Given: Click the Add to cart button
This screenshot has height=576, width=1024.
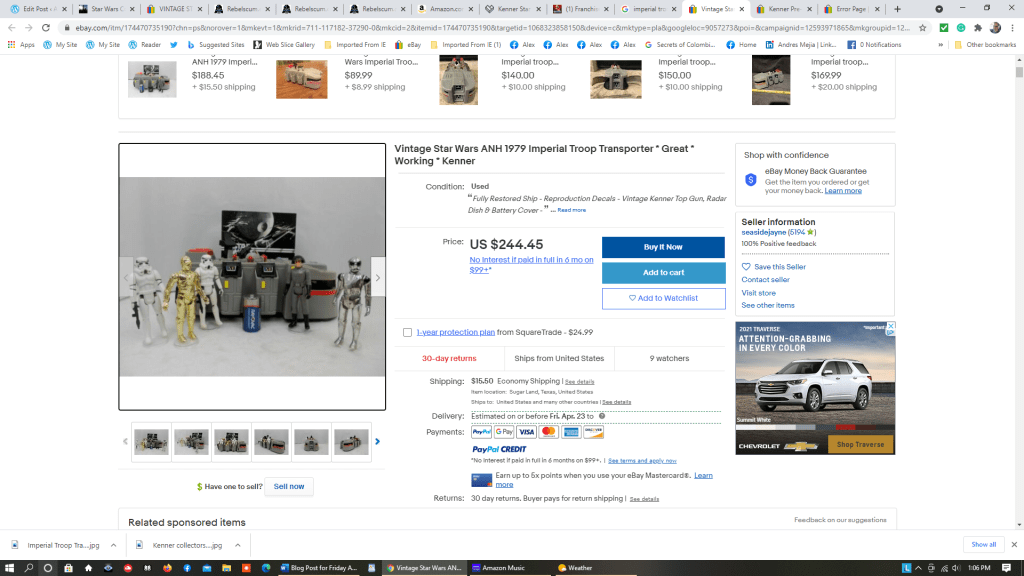Looking at the screenshot, I should coord(663,273).
